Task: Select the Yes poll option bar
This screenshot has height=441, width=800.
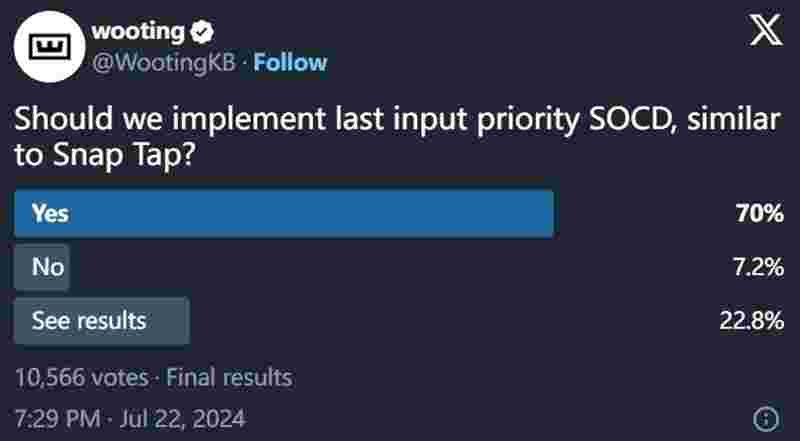Action: click(284, 213)
